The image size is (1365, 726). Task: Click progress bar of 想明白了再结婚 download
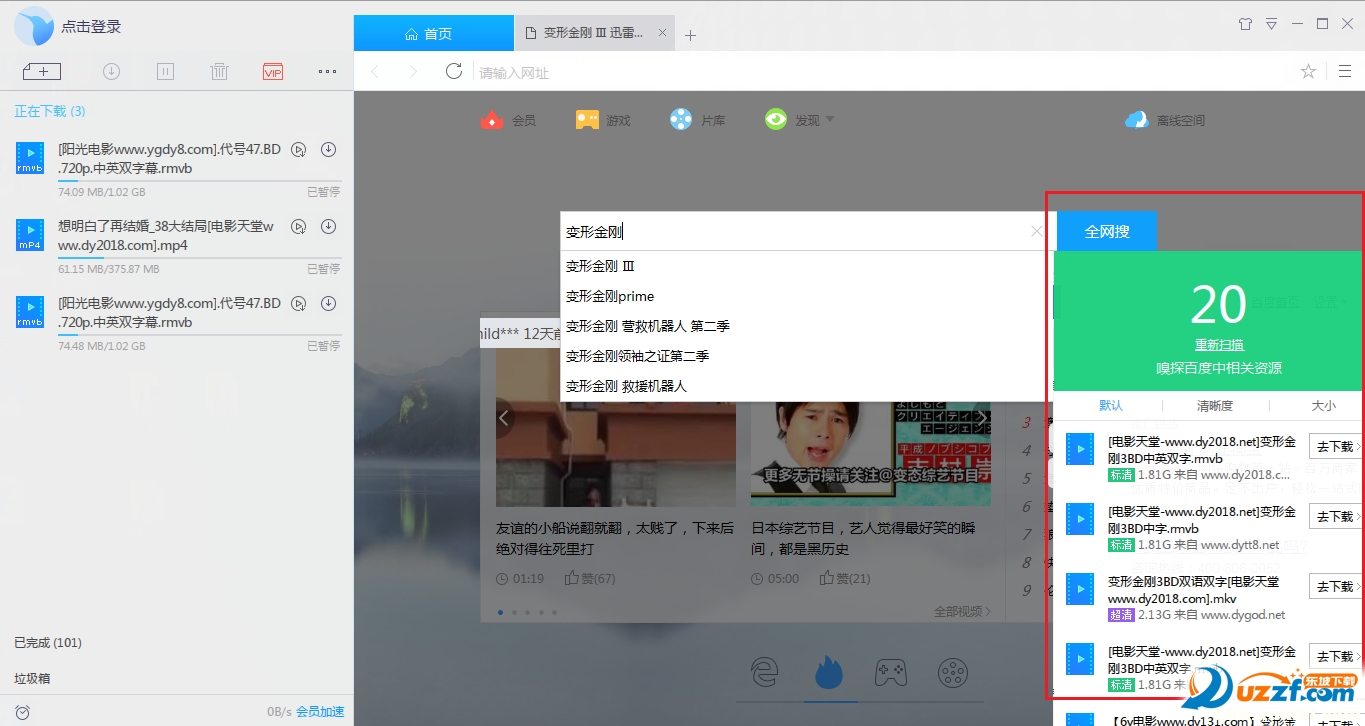tap(199, 258)
